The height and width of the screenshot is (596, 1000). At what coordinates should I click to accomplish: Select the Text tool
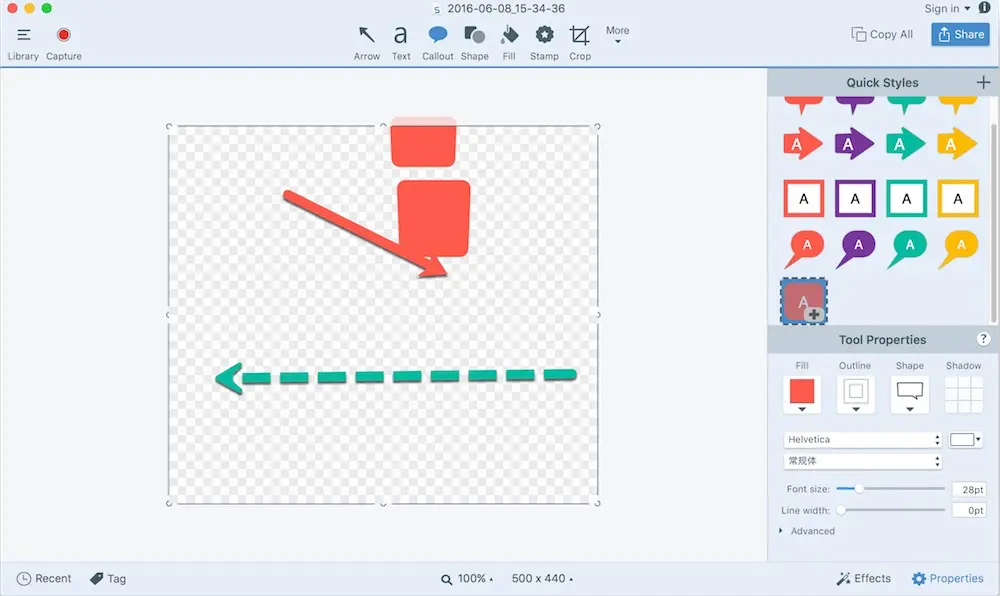(x=401, y=43)
